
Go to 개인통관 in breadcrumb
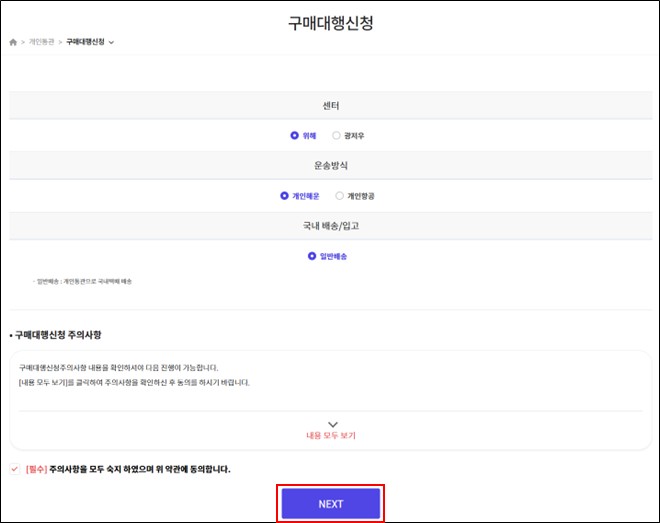[x=41, y=42]
